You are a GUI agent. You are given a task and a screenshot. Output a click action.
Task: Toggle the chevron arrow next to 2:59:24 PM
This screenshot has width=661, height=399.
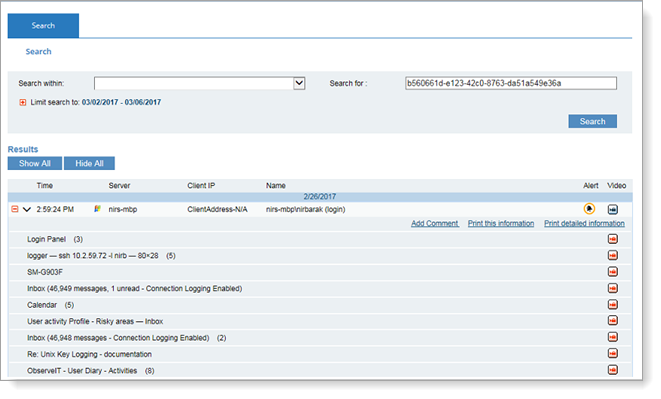pyautogui.click(x=27, y=209)
